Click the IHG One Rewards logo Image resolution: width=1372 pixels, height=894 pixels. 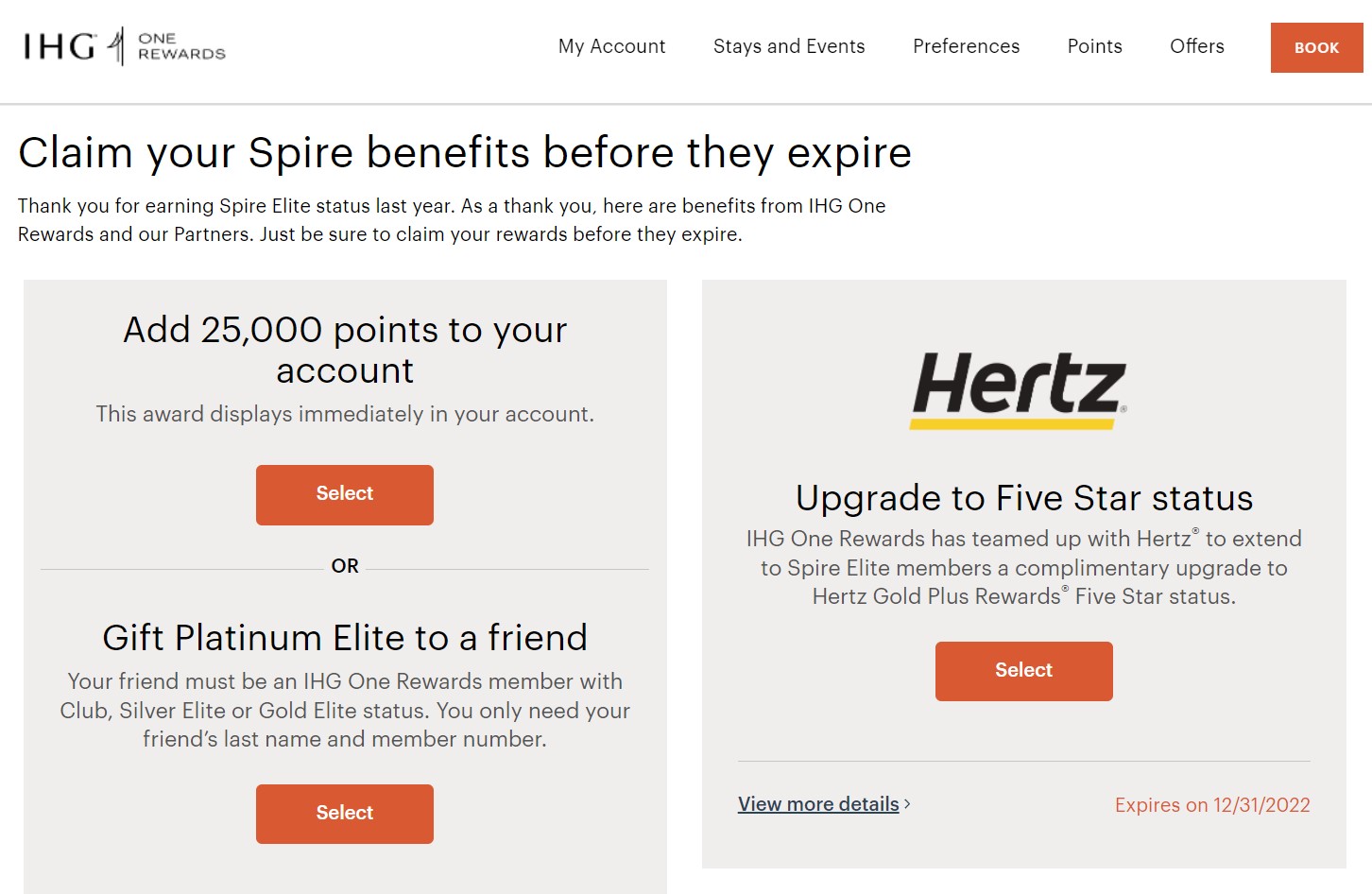pos(125,46)
